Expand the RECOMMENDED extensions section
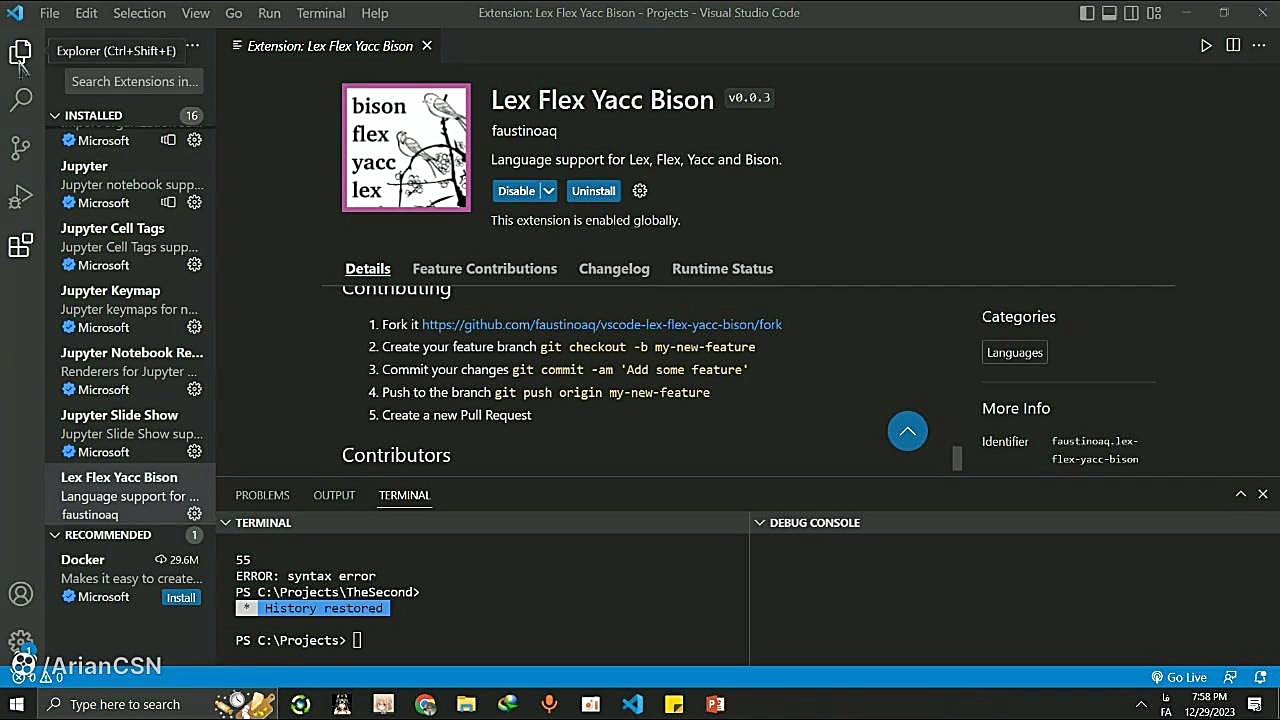 coord(55,535)
